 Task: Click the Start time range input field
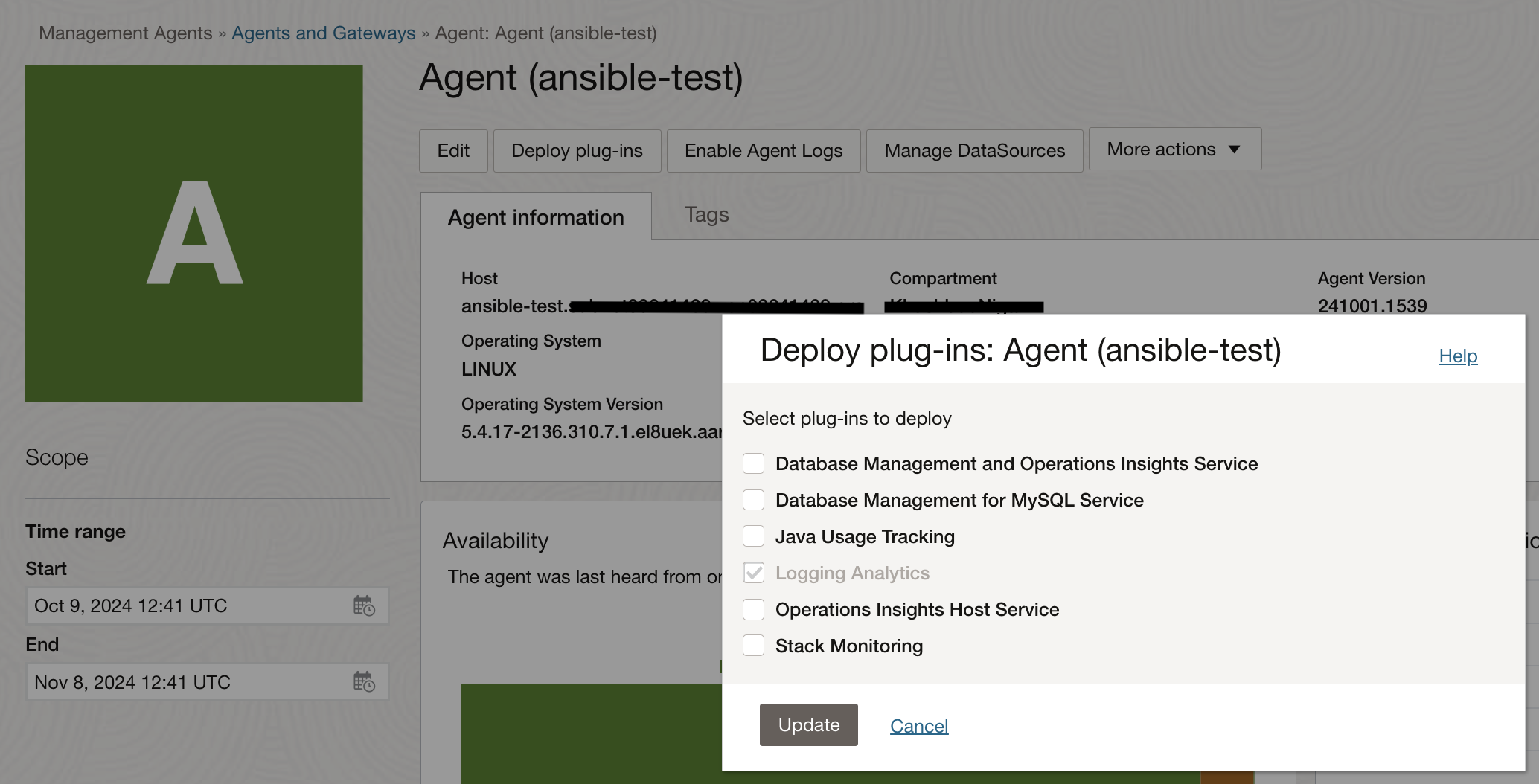pyautogui.click(x=186, y=606)
